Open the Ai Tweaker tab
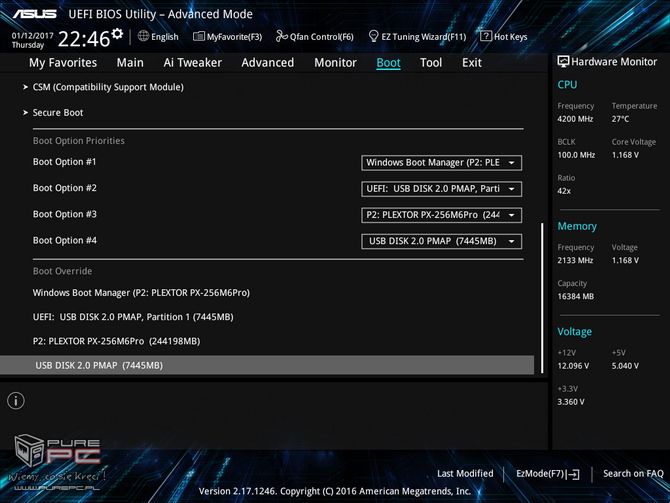Screen dimensions: 670x503 click(x=192, y=63)
